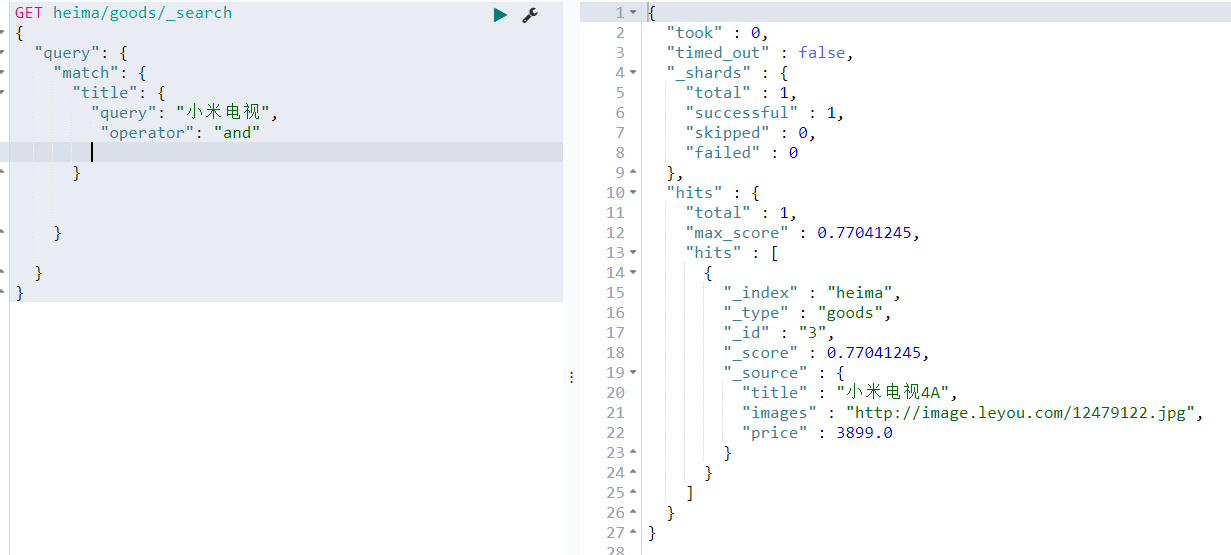Click the "_score" line in the hit
The width and height of the screenshot is (1231, 555).
827,353
